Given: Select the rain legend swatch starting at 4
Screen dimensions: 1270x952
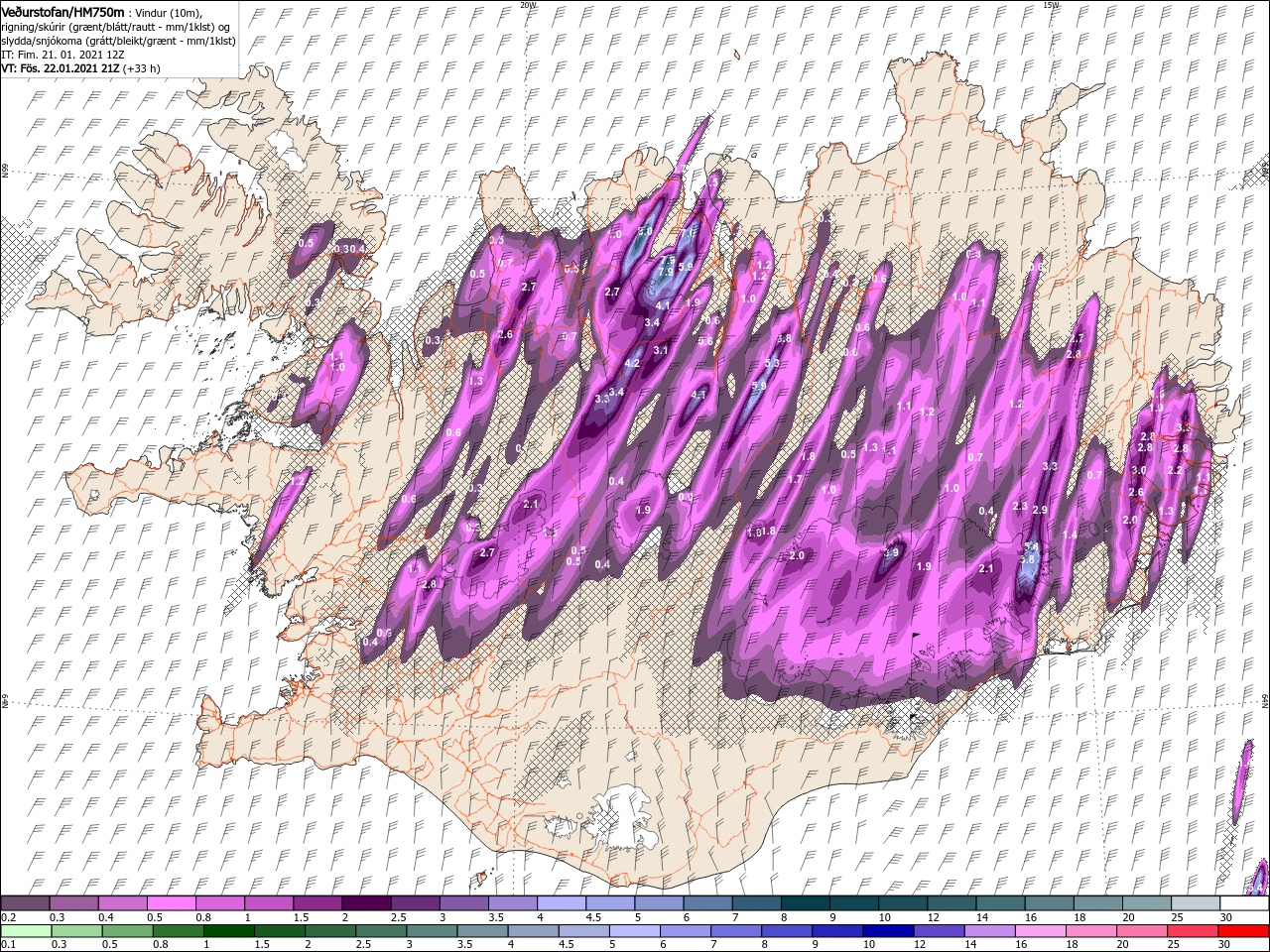Looking at the screenshot, I should (x=533, y=931).
